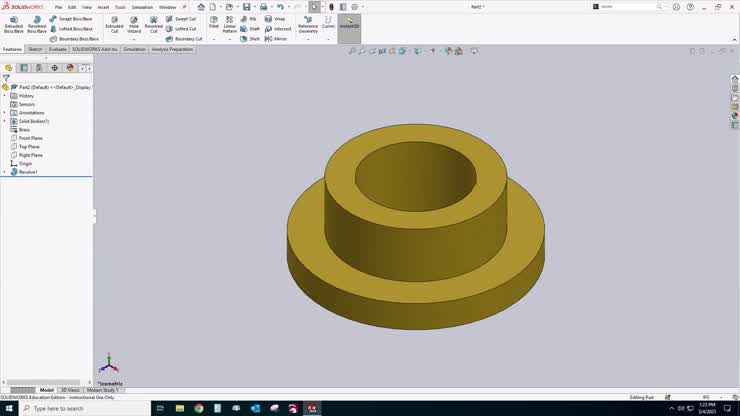Image resolution: width=740 pixels, height=416 pixels.
Task: Choose Lofted Boss/Base feature
Action: point(71,29)
